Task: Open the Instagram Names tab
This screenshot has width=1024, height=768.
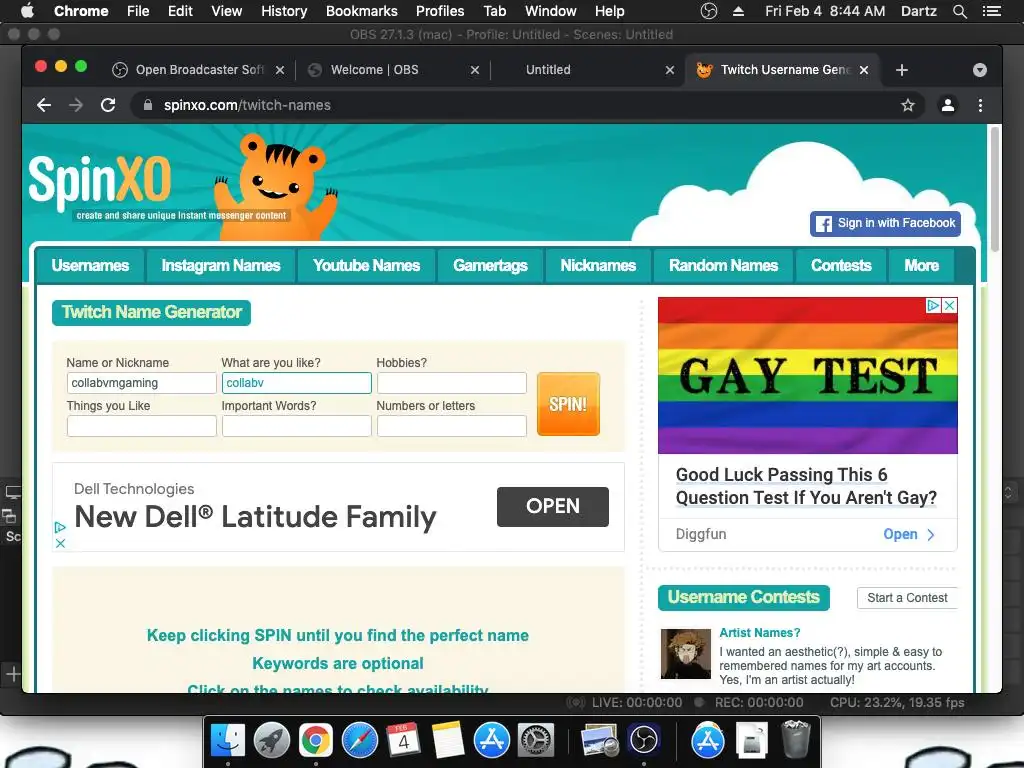Action: tap(221, 266)
